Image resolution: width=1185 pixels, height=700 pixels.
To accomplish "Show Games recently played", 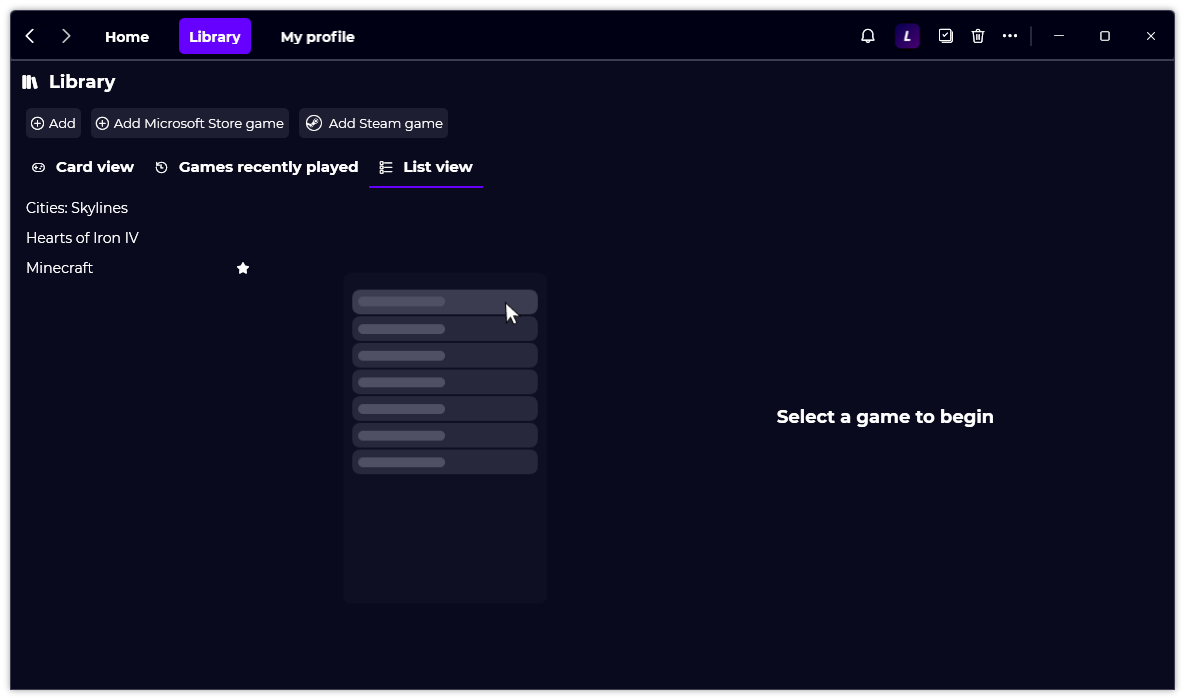I will tap(256, 167).
